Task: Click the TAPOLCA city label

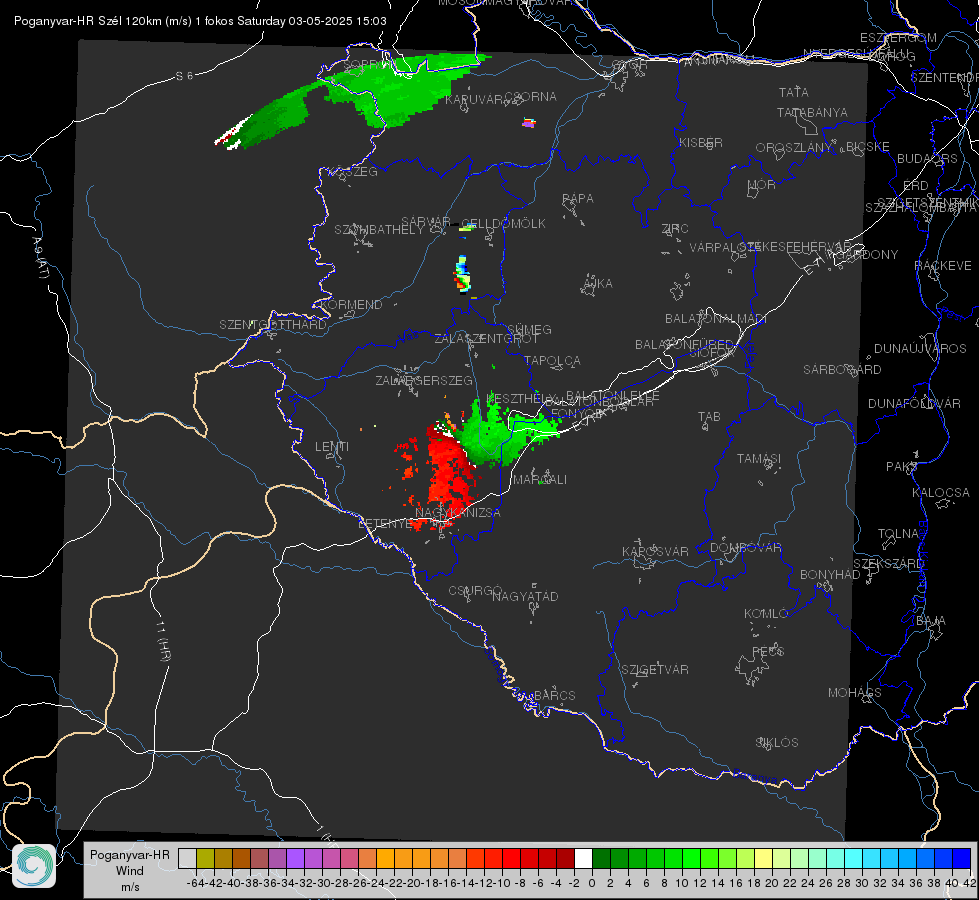Action: click(553, 360)
